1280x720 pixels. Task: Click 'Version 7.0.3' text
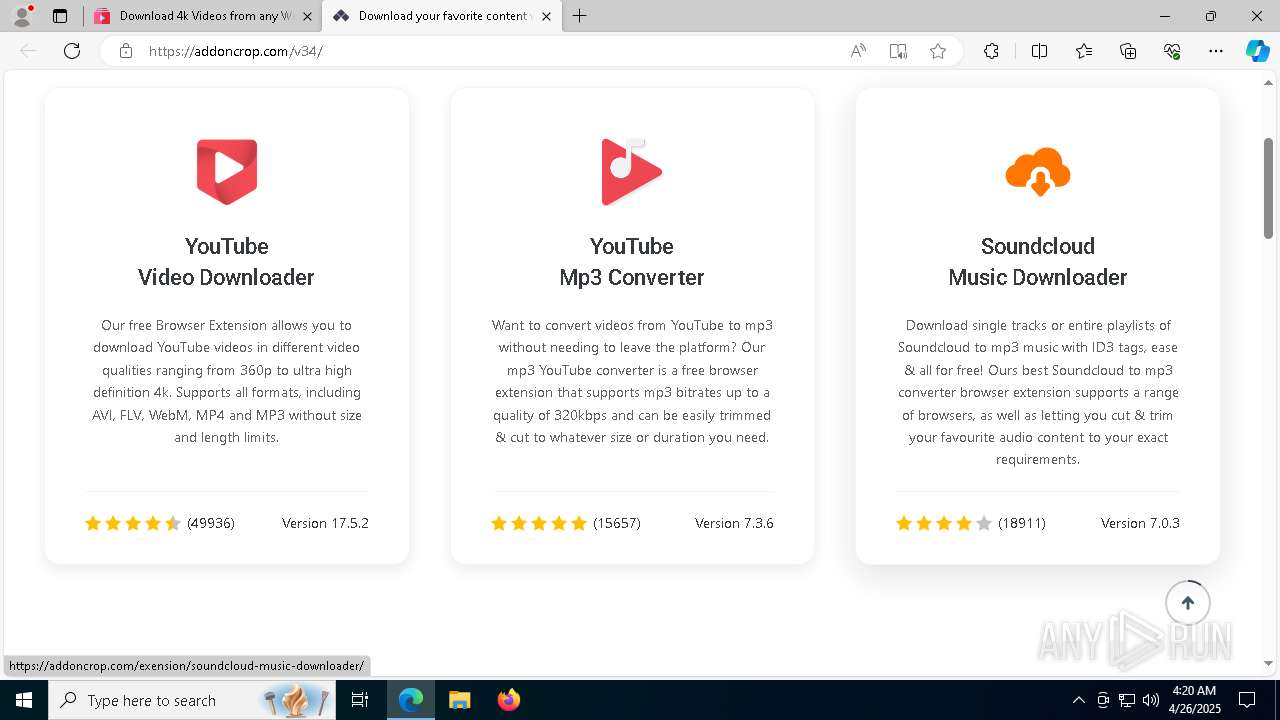(x=1140, y=523)
